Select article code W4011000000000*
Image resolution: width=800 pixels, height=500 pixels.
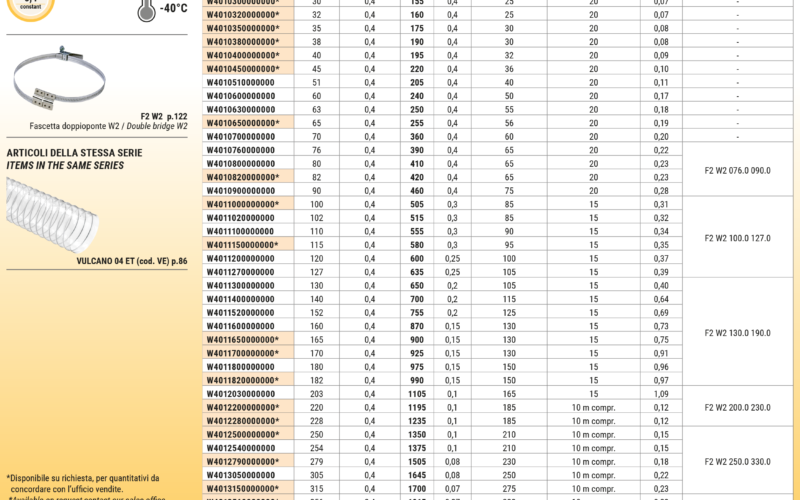point(243,204)
